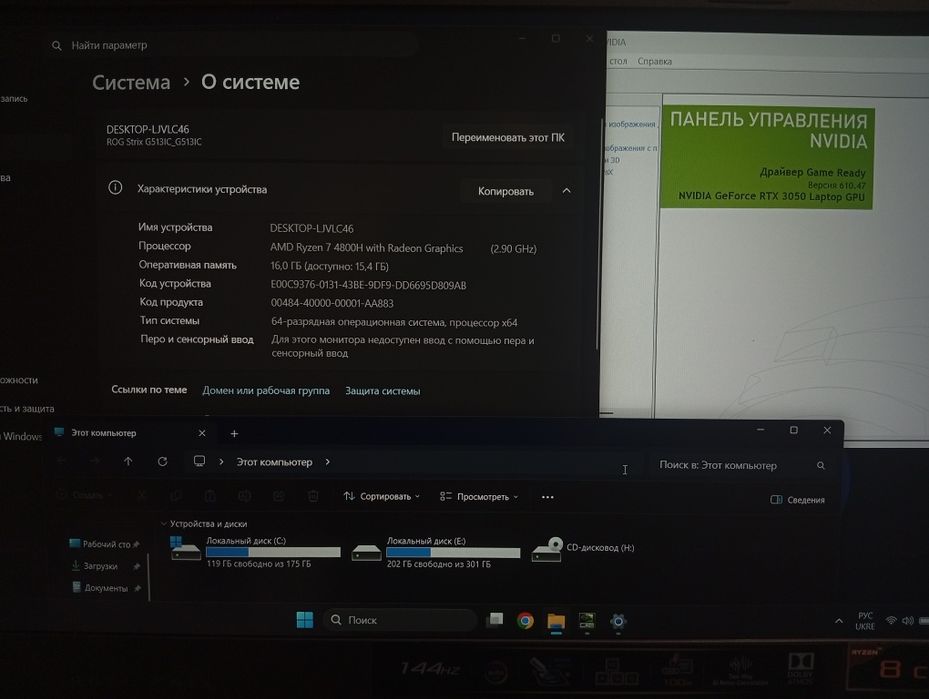Image resolution: width=929 pixels, height=699 pixels.
Task: Select the Код устройства value E00C9376
Action: click(368, 285)
